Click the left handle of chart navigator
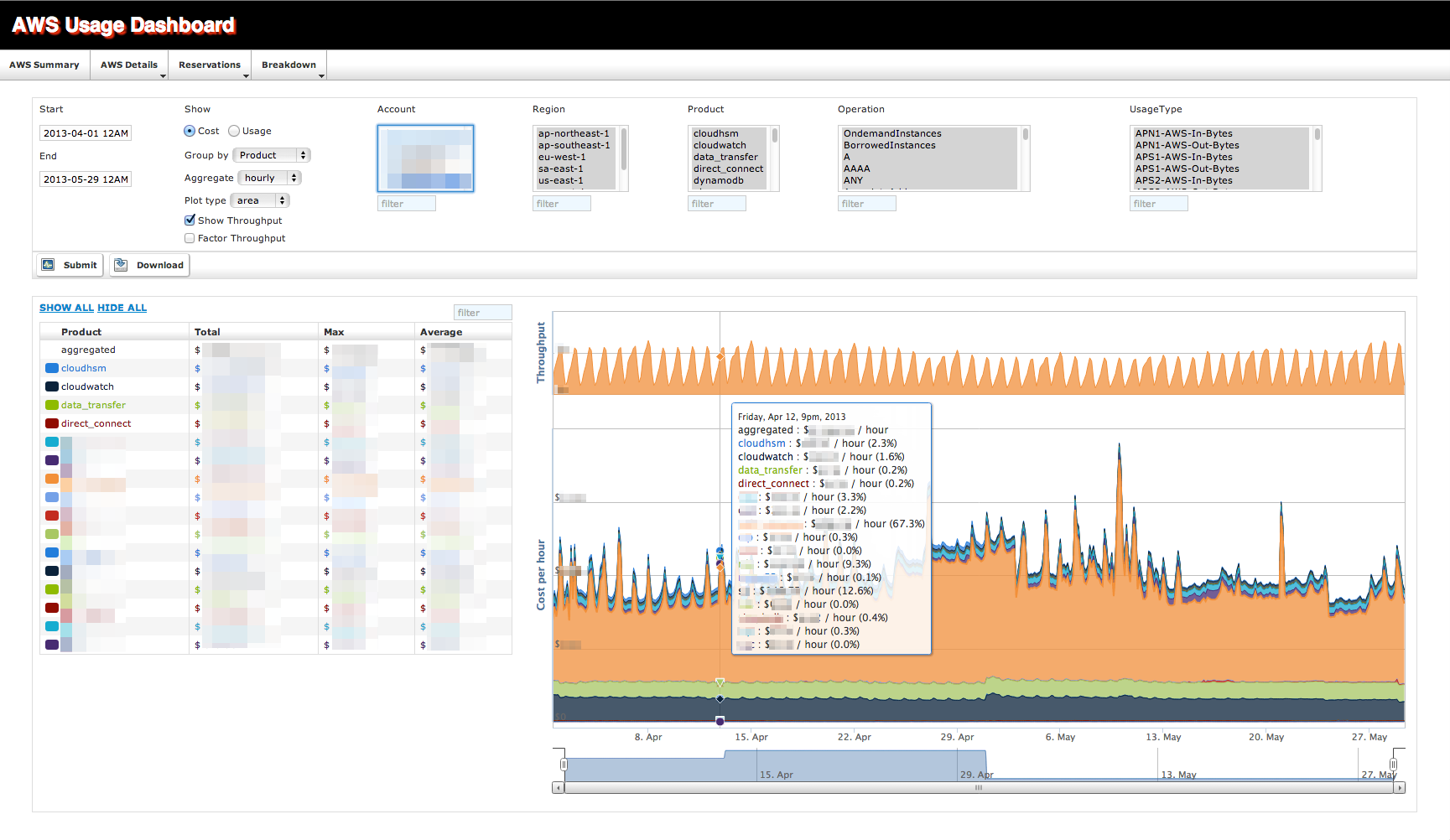The width and height of the screenshot is (1450, 840). [564, 765]
